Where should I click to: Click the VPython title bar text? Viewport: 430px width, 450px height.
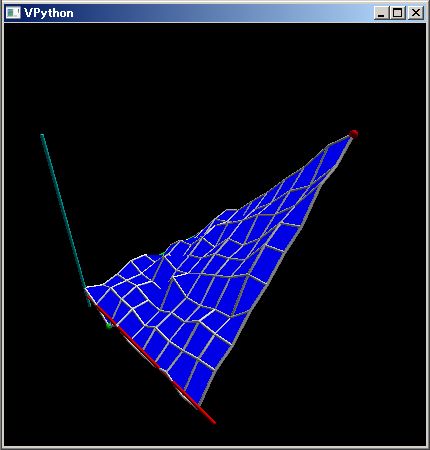[x=49, y=13]
